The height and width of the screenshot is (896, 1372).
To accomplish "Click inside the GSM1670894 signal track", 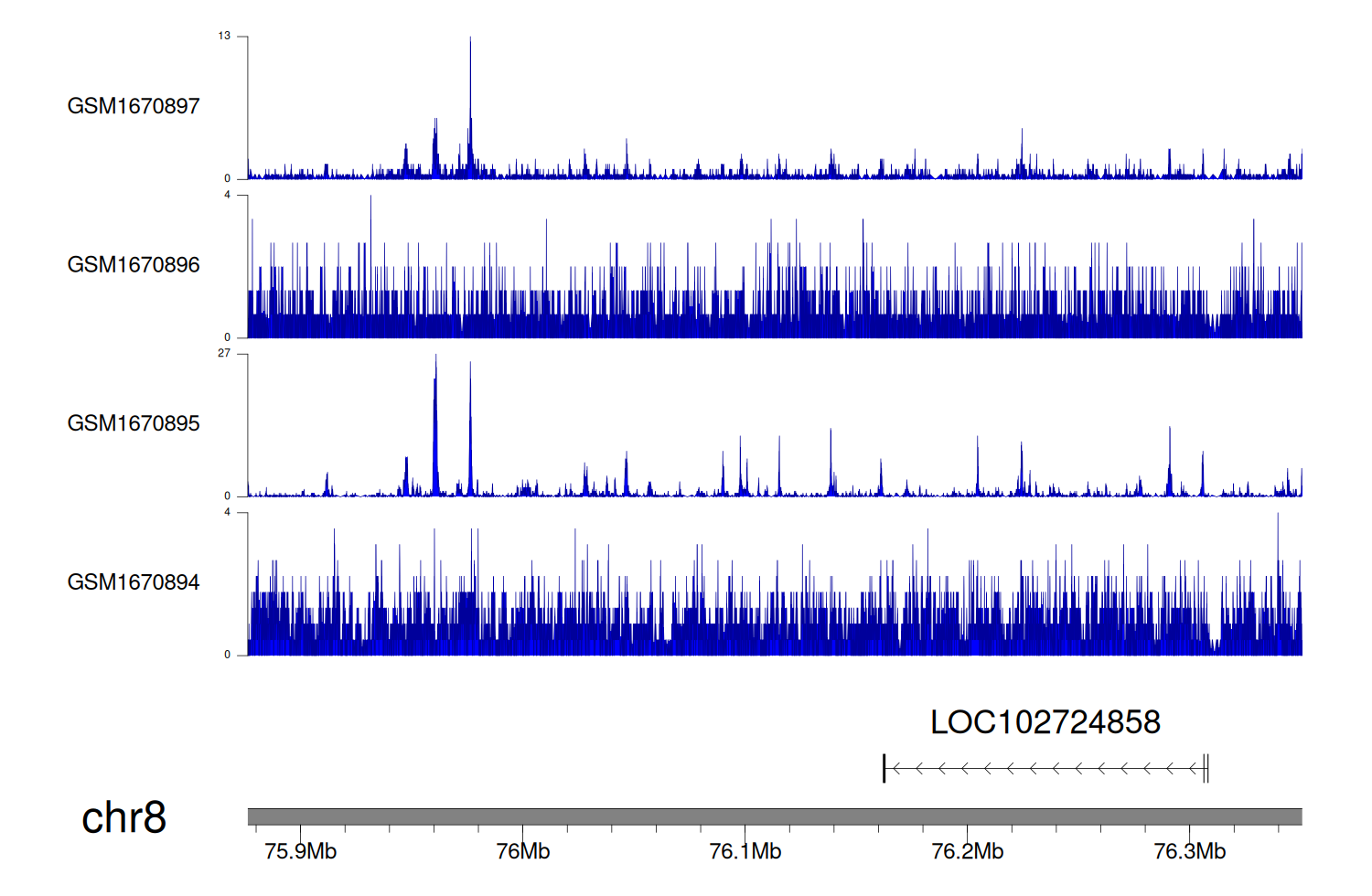I will (x=774, y=631).
